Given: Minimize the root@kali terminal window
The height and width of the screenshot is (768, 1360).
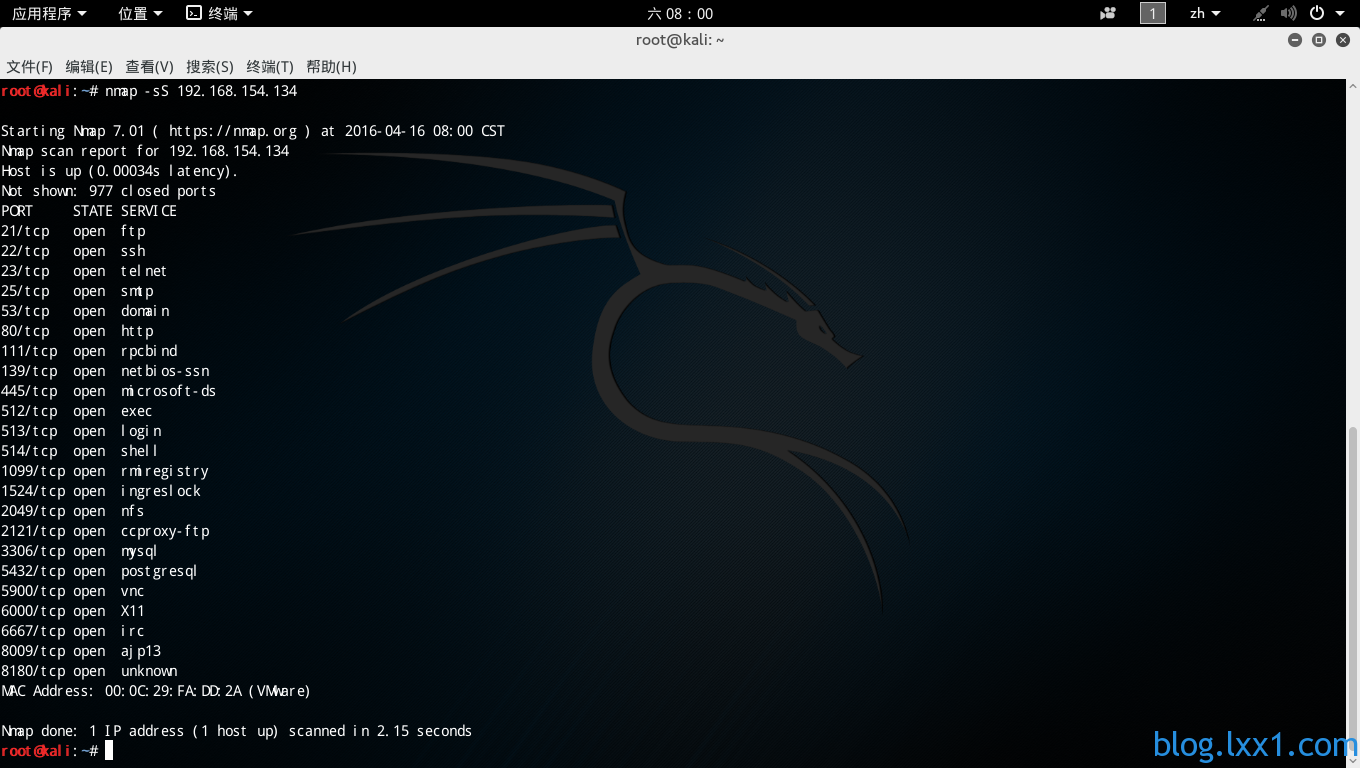Looking at the screenshot, I should point(1295,40).
